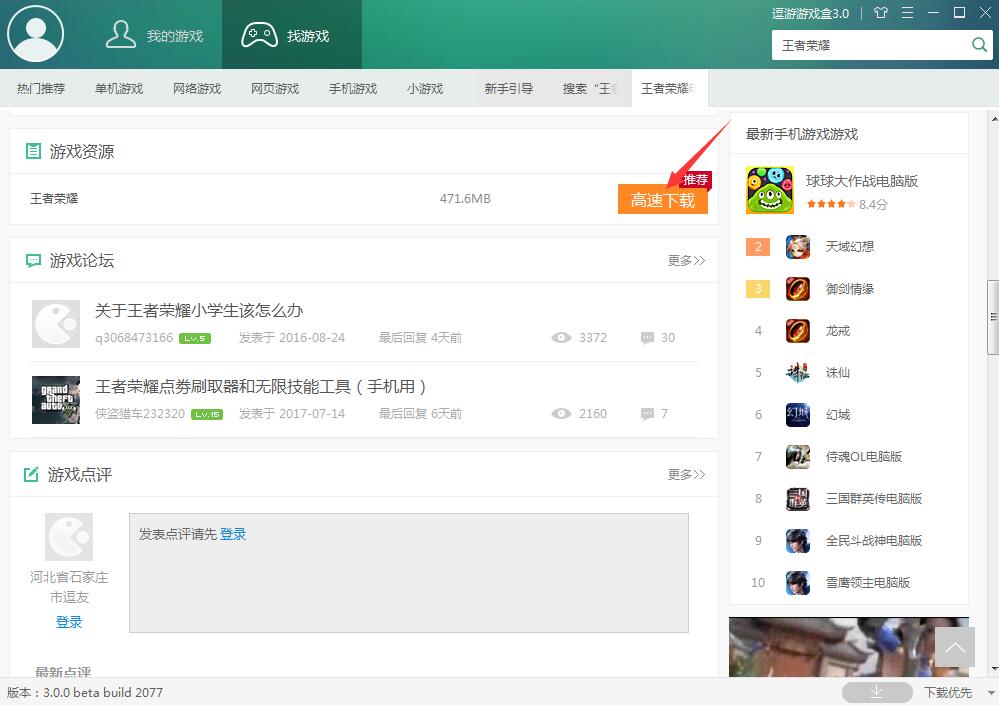Click the avatar of user q3068473166
The width and height of the screenshot is (999, 705).
pos(56,324)
